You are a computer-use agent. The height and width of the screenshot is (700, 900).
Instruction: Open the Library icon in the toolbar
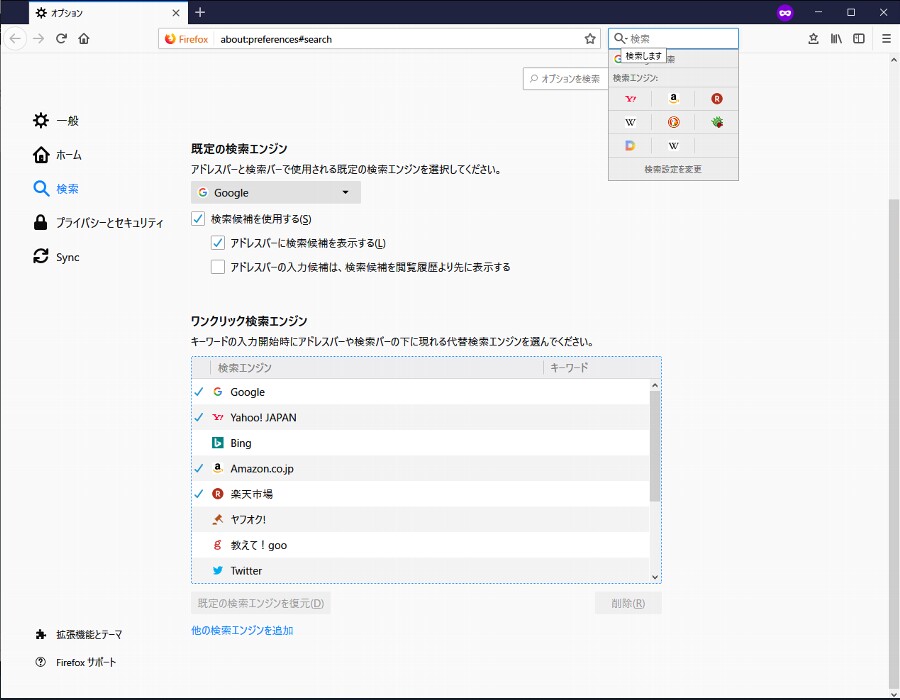point(836,39)
